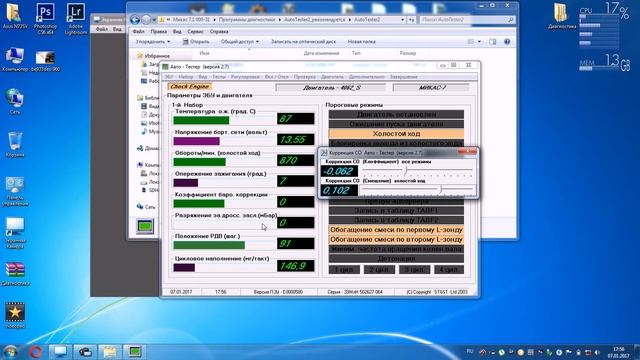
Task: Open the Проверка menu in Auto-Tester
Action: [x=304, y=77]
